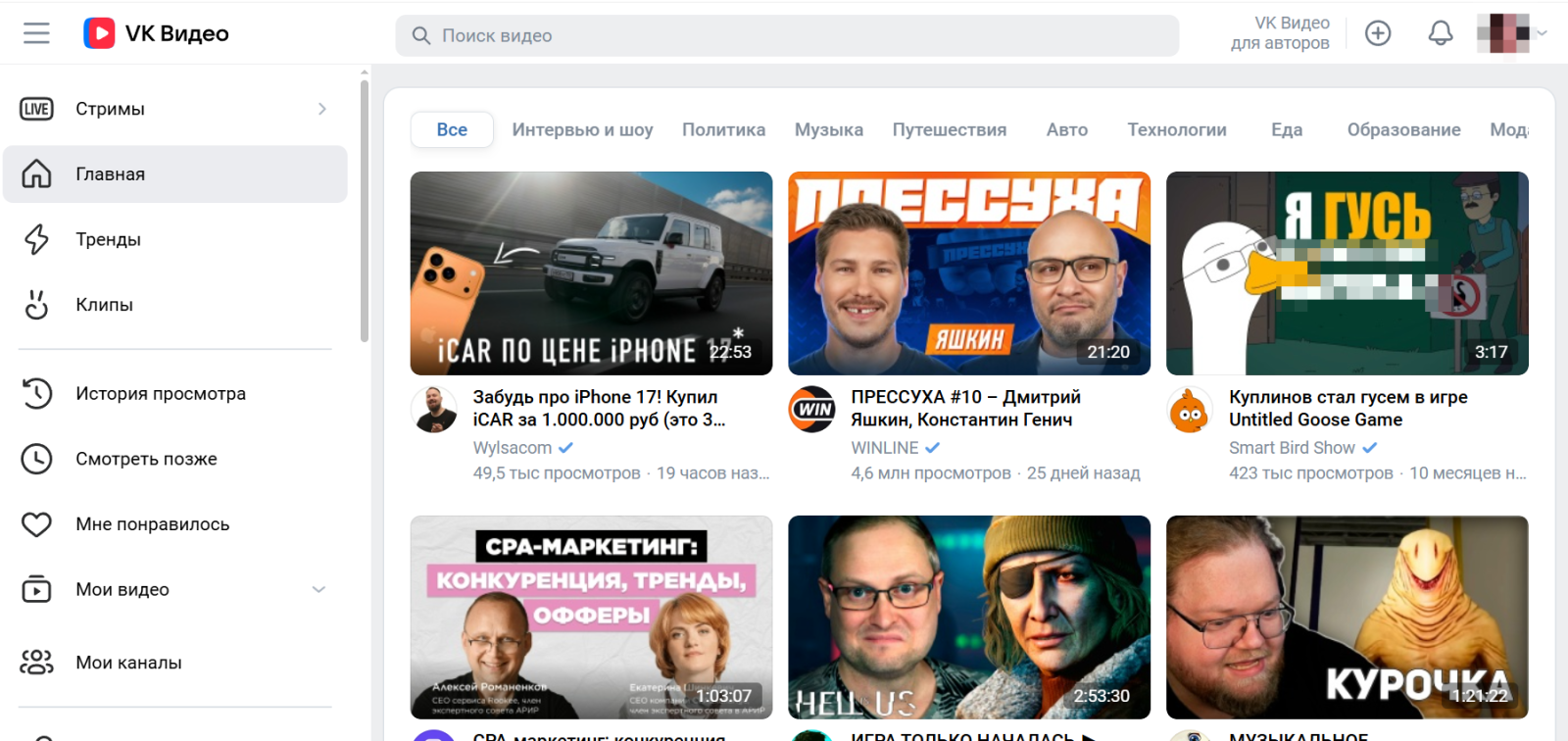Open the Wylsacom channel link
Viewport: 1568px width, 741px height.
click(x=513, y=448)
